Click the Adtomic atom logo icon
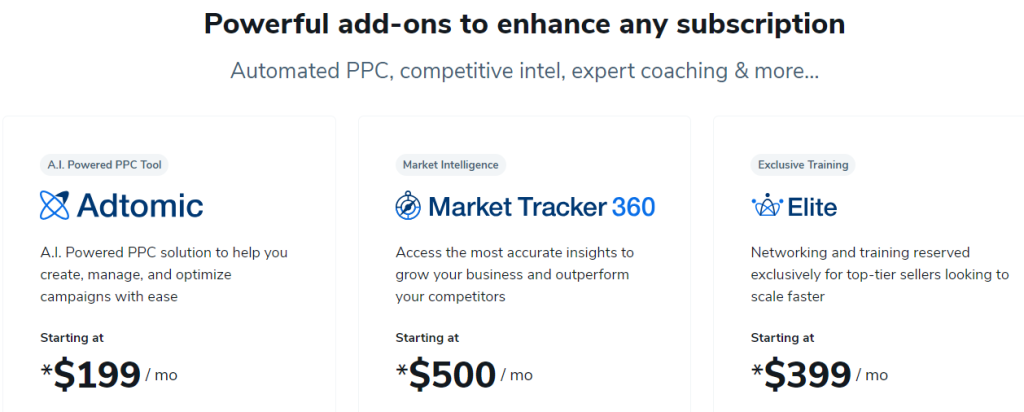 54,205
